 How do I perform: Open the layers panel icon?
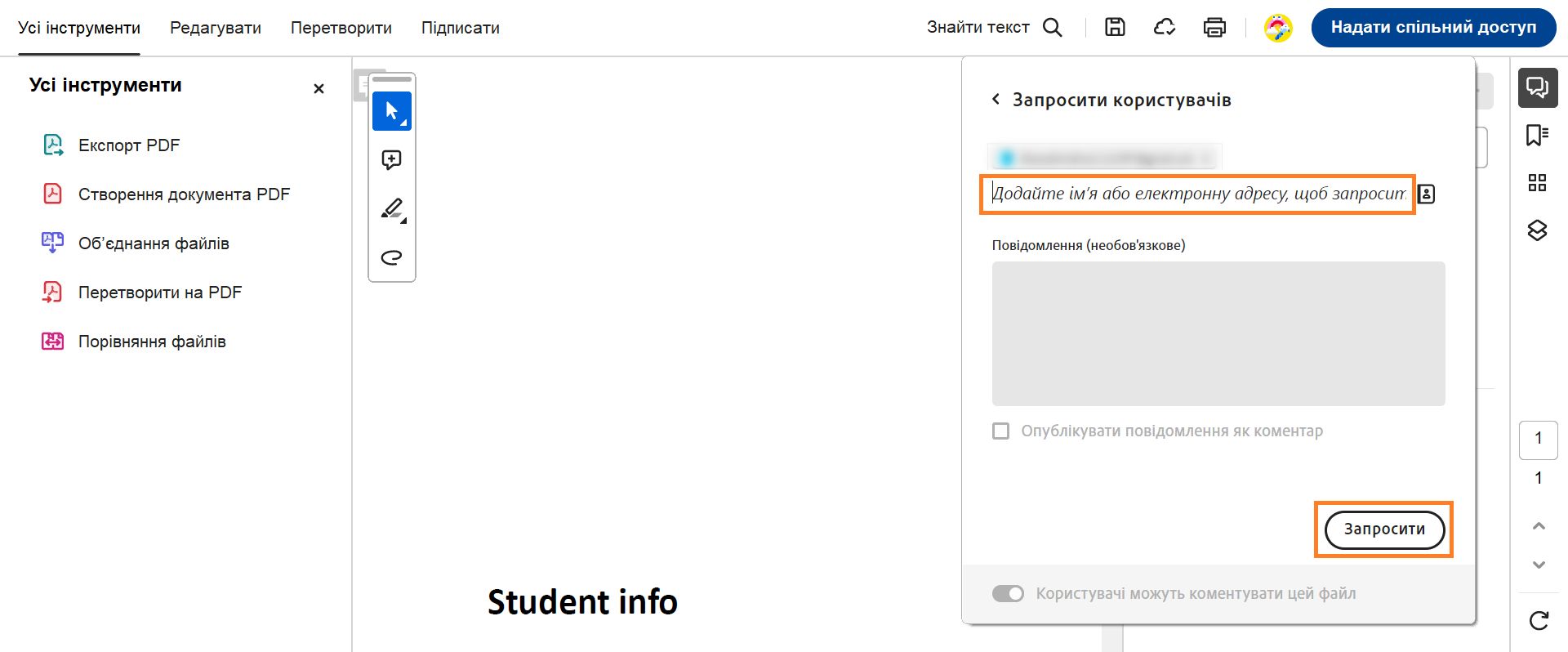[x=1537, y=230]
